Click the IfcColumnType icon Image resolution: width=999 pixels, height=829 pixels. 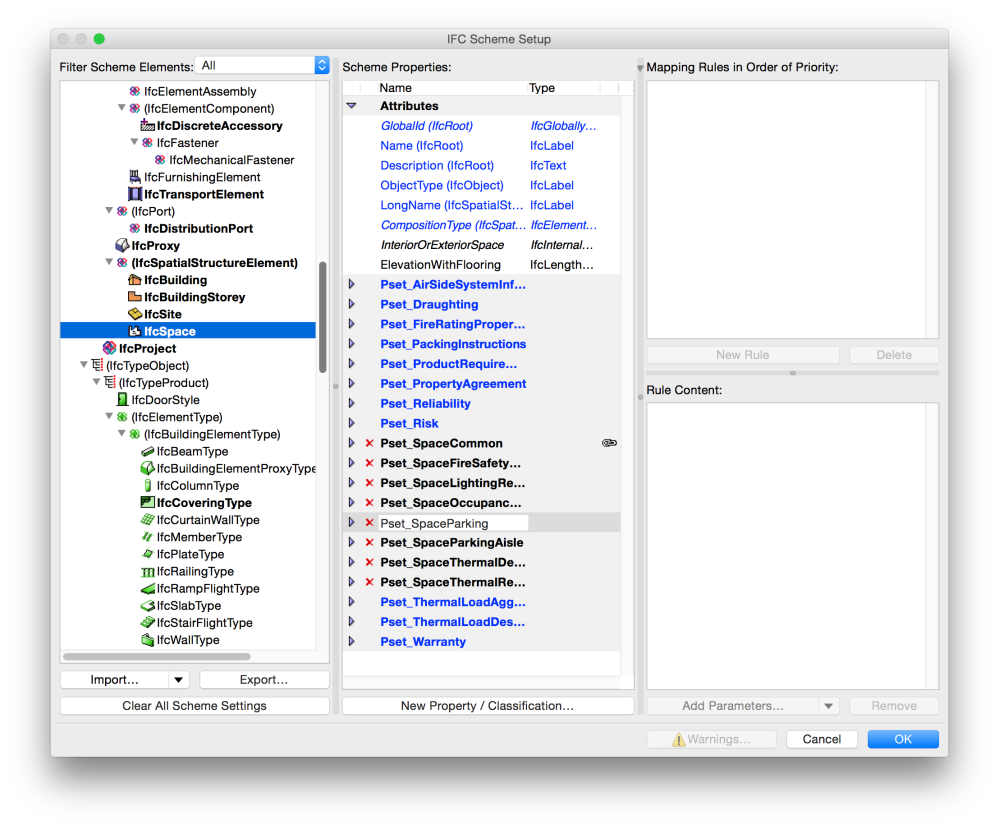tap(148, 486)
